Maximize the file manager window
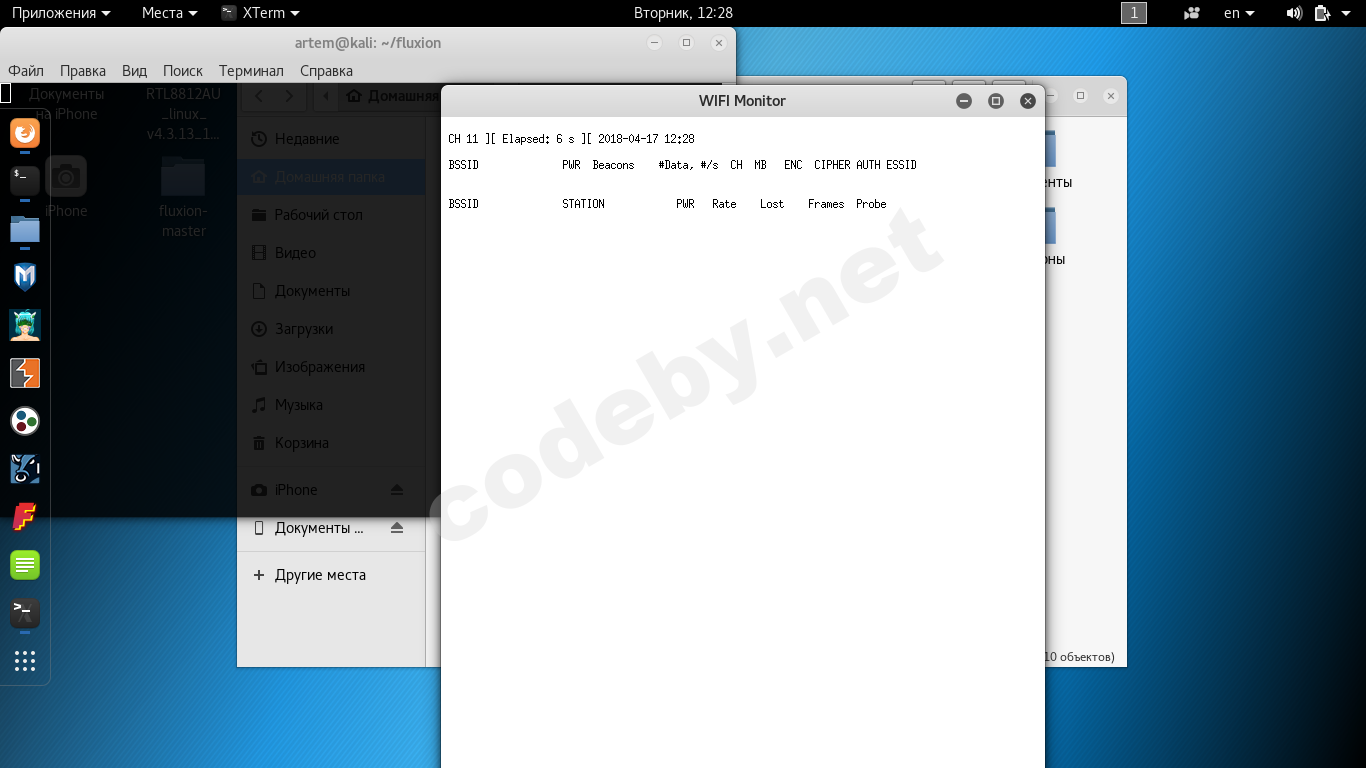The image size is (1366, 768). (1080, 96)
